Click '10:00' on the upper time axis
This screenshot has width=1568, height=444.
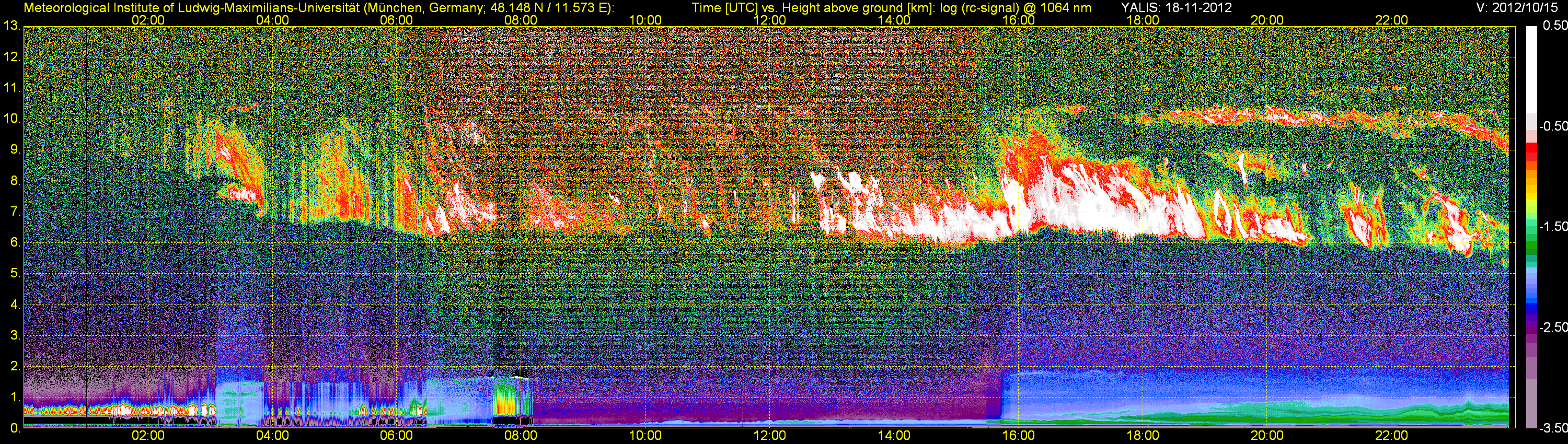(x=645, y=20)
